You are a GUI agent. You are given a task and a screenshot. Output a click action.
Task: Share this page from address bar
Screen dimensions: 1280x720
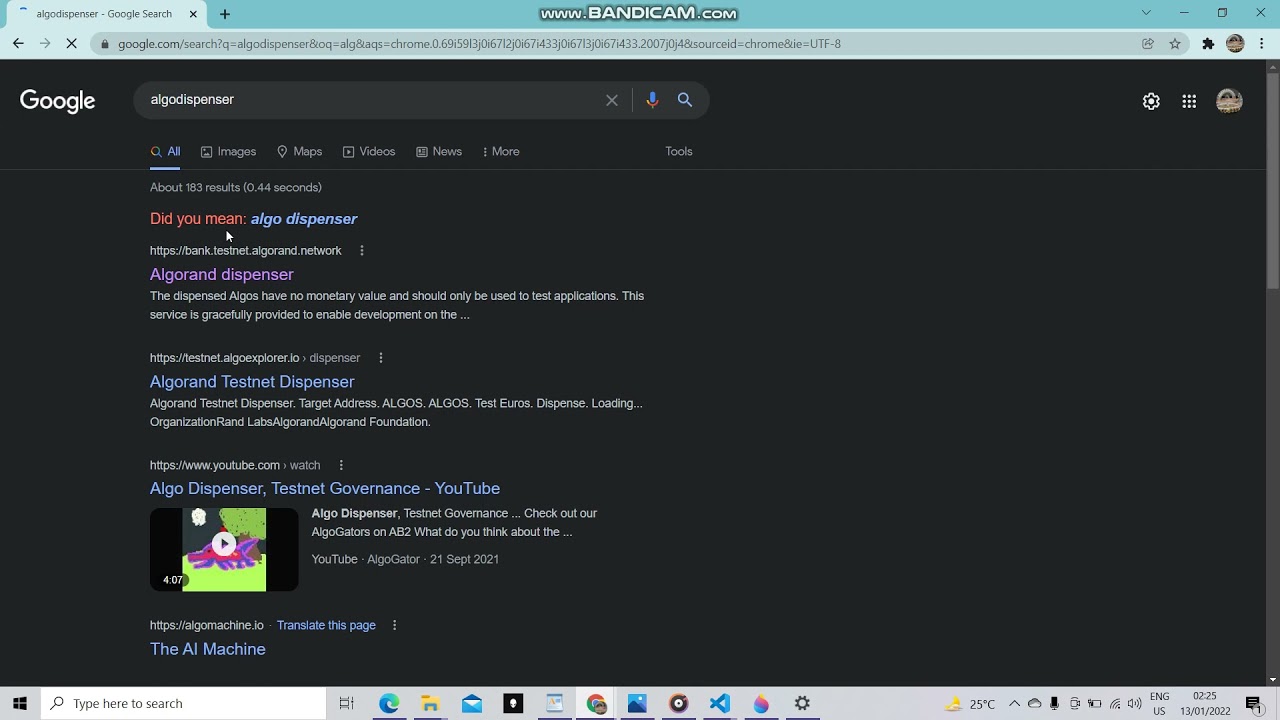coord(1148,43)
